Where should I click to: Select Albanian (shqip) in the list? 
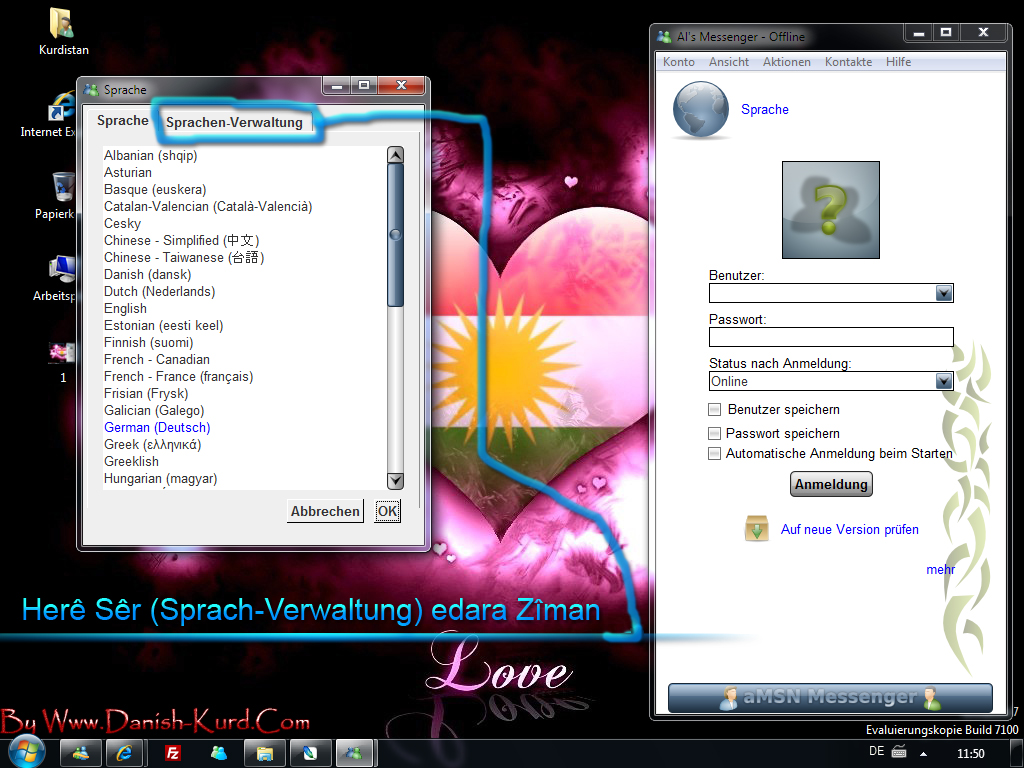[150, 155]
